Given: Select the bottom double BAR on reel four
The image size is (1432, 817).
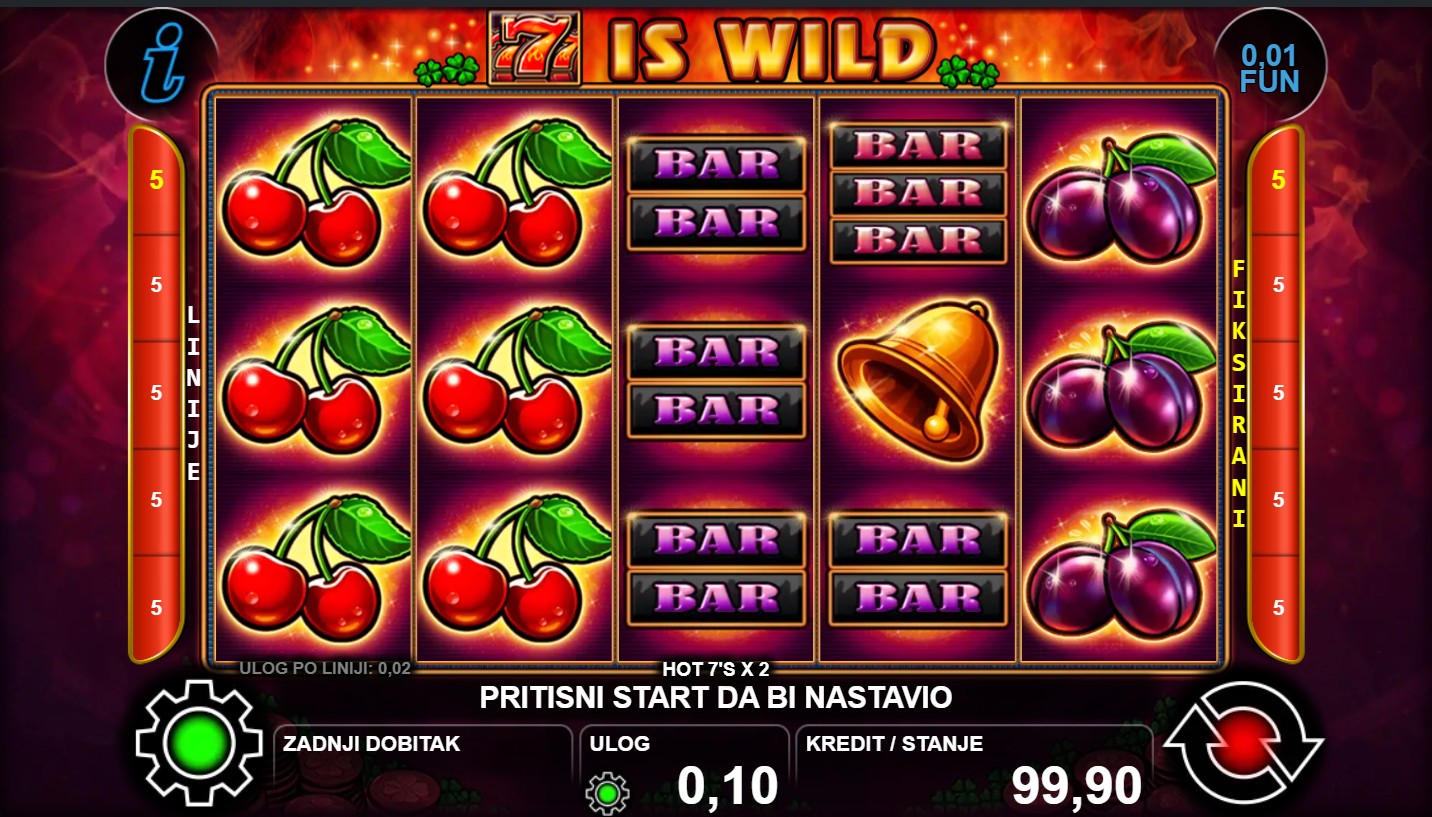Looking at the screenshot, I should (918, 569).
